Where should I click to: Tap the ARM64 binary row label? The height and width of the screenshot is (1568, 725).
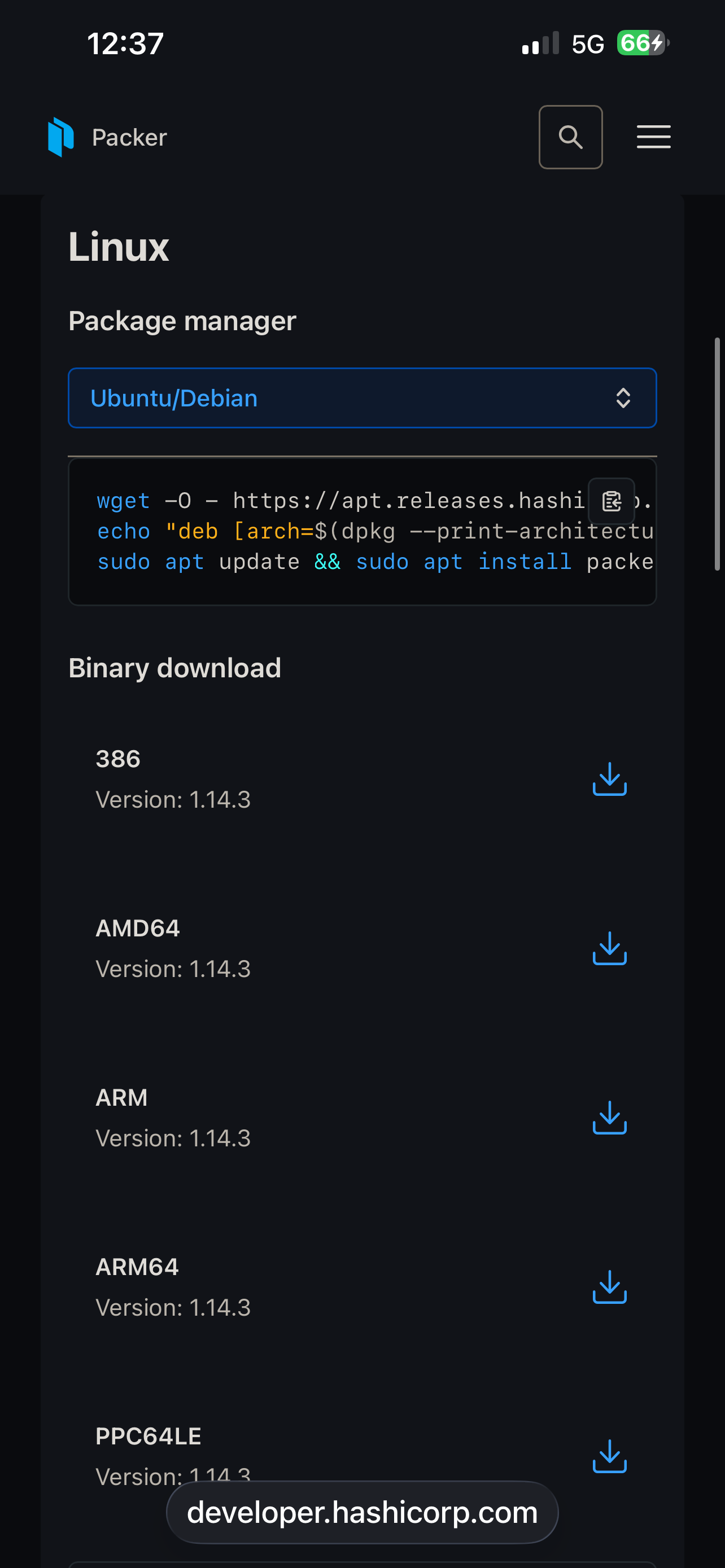[137, 1267]
